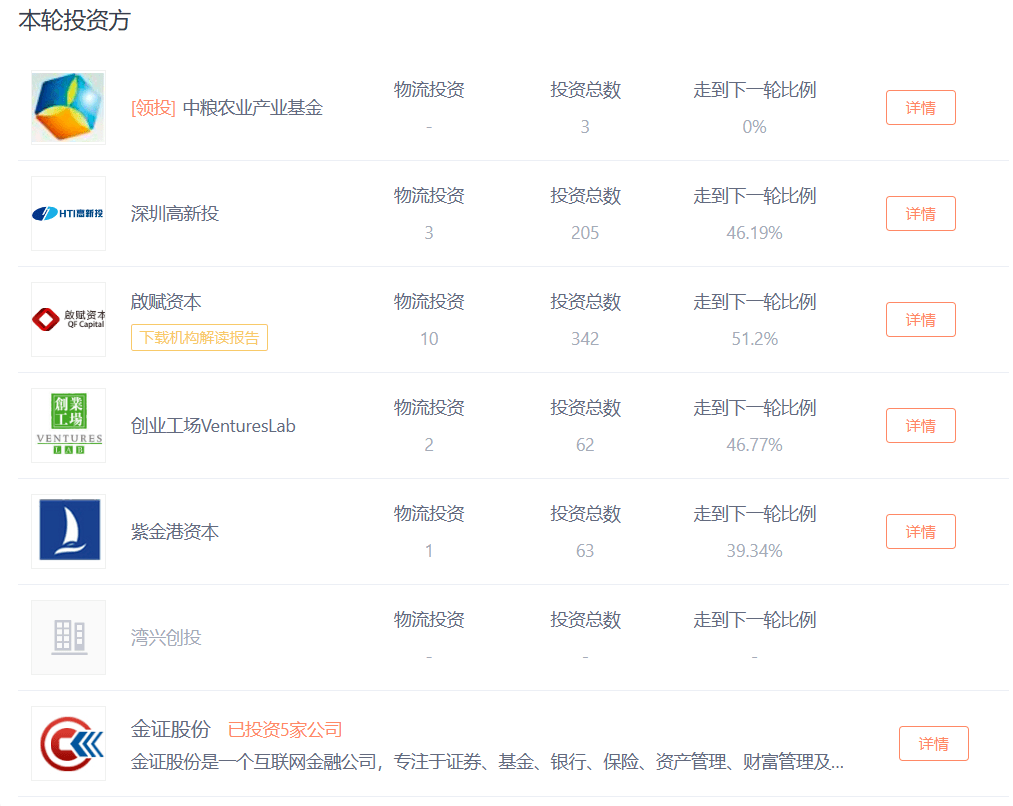Click 创业工场 next-round ratio 46.77%
The width and height of the screenshot is (1013, 806).
point(755,444)
